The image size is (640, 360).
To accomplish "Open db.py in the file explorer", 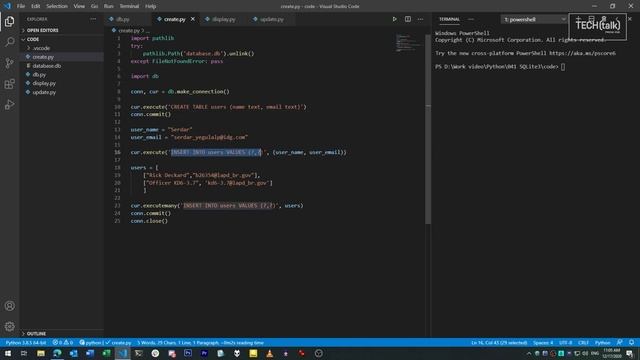I will [62, 75].
